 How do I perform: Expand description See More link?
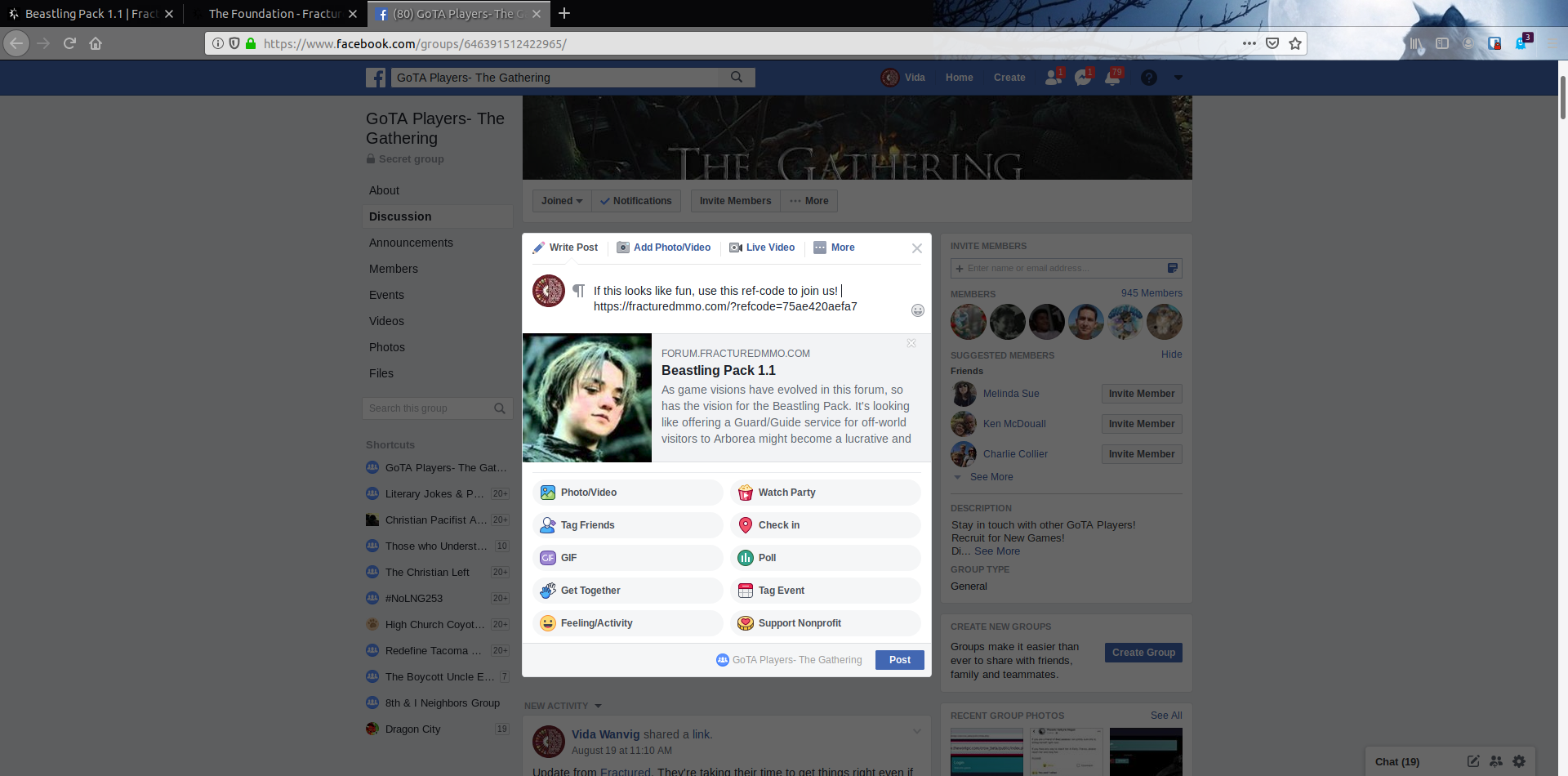pos(997,551)
